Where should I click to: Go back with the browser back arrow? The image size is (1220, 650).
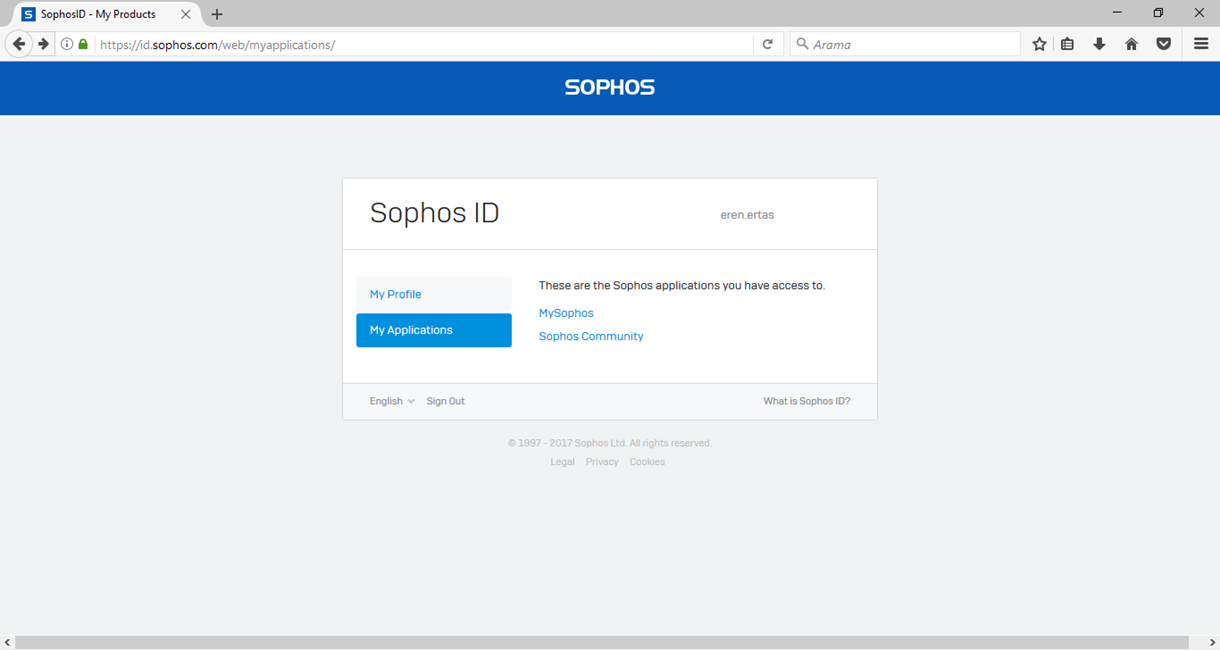coord(19,44)
